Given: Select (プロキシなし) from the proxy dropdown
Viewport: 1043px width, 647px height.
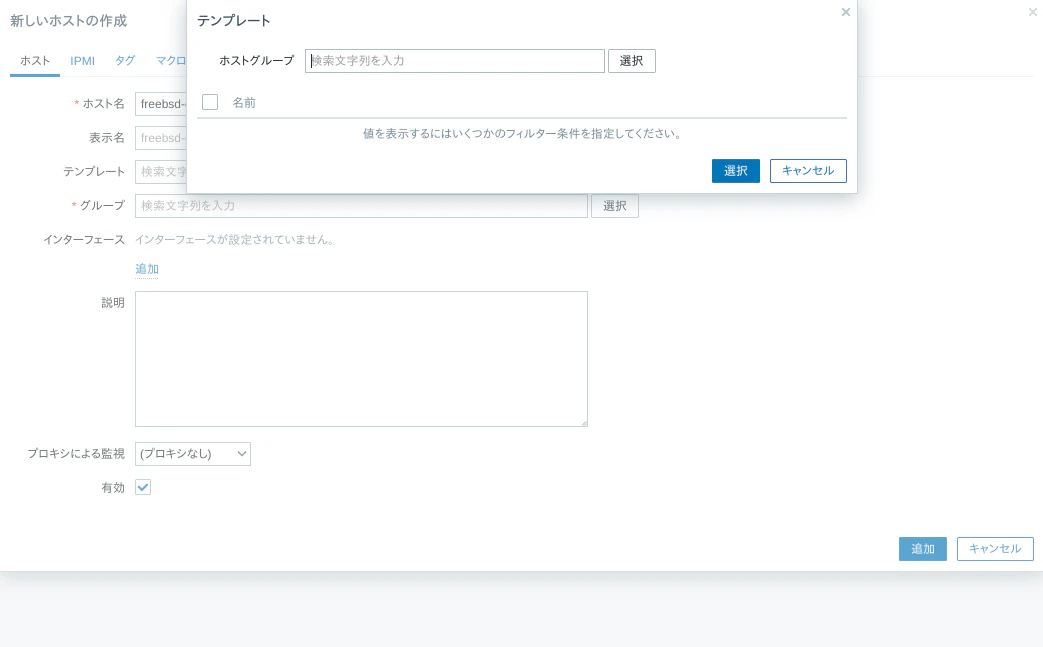Looking at the screenshot, I should 192,453.
